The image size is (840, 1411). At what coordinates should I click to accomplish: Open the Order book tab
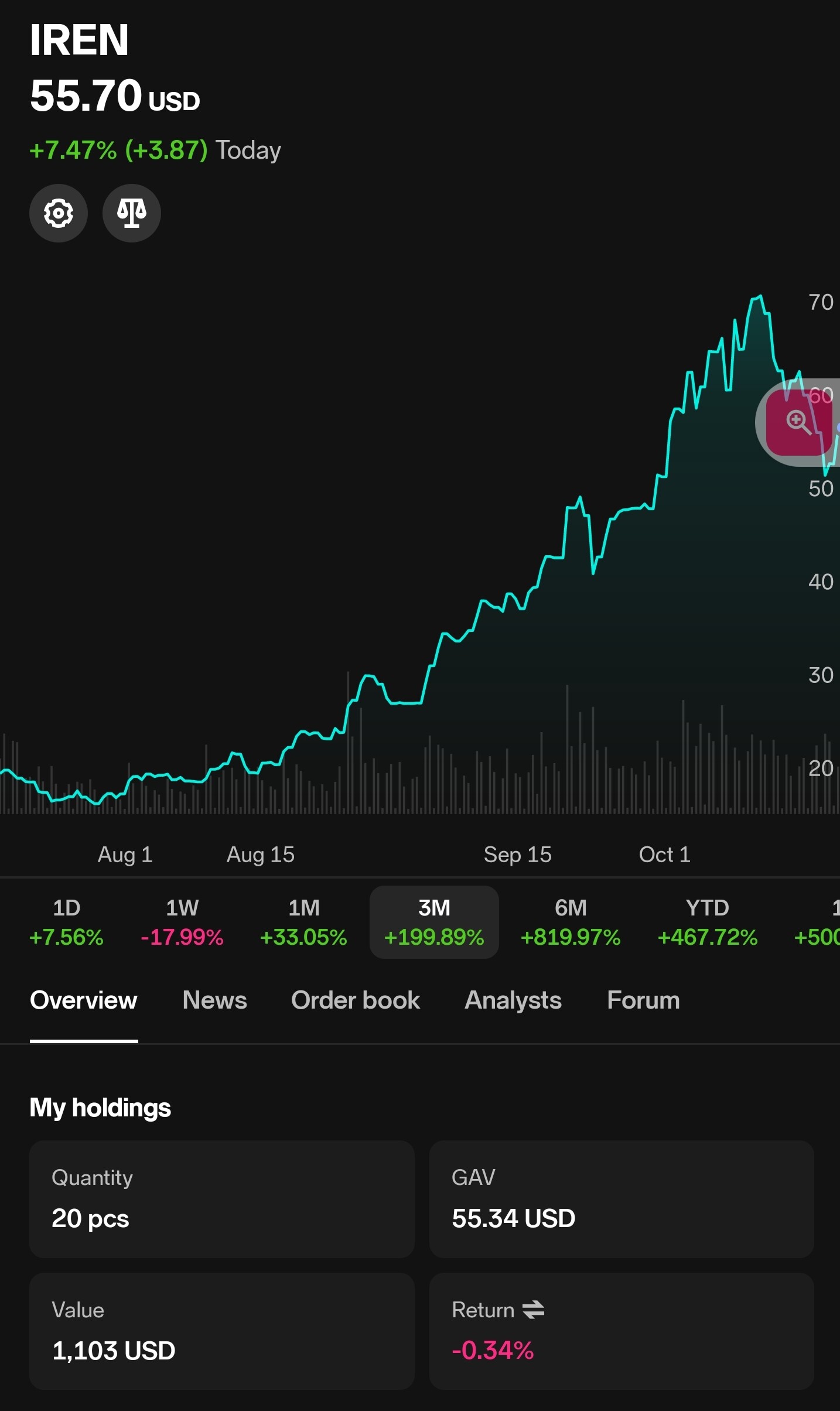tap(356, 1000)
